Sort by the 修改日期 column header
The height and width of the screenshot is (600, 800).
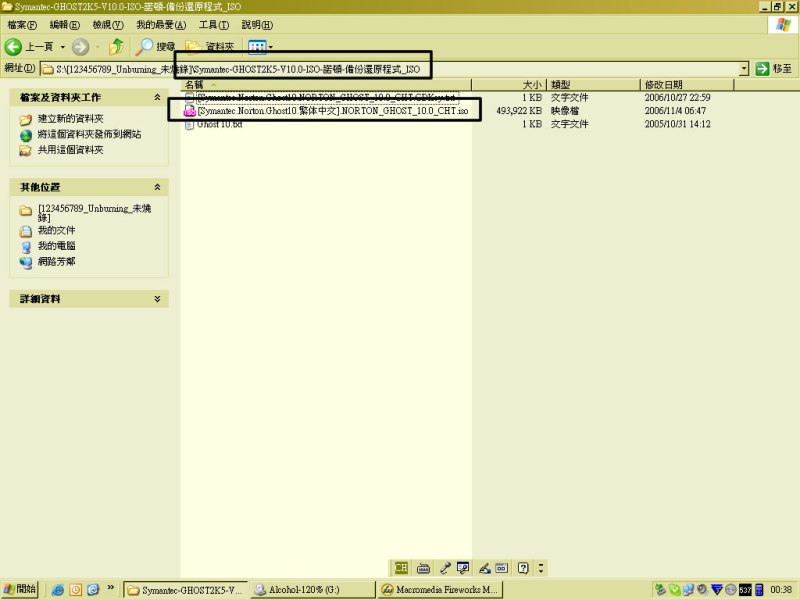(x=687, y=85)
